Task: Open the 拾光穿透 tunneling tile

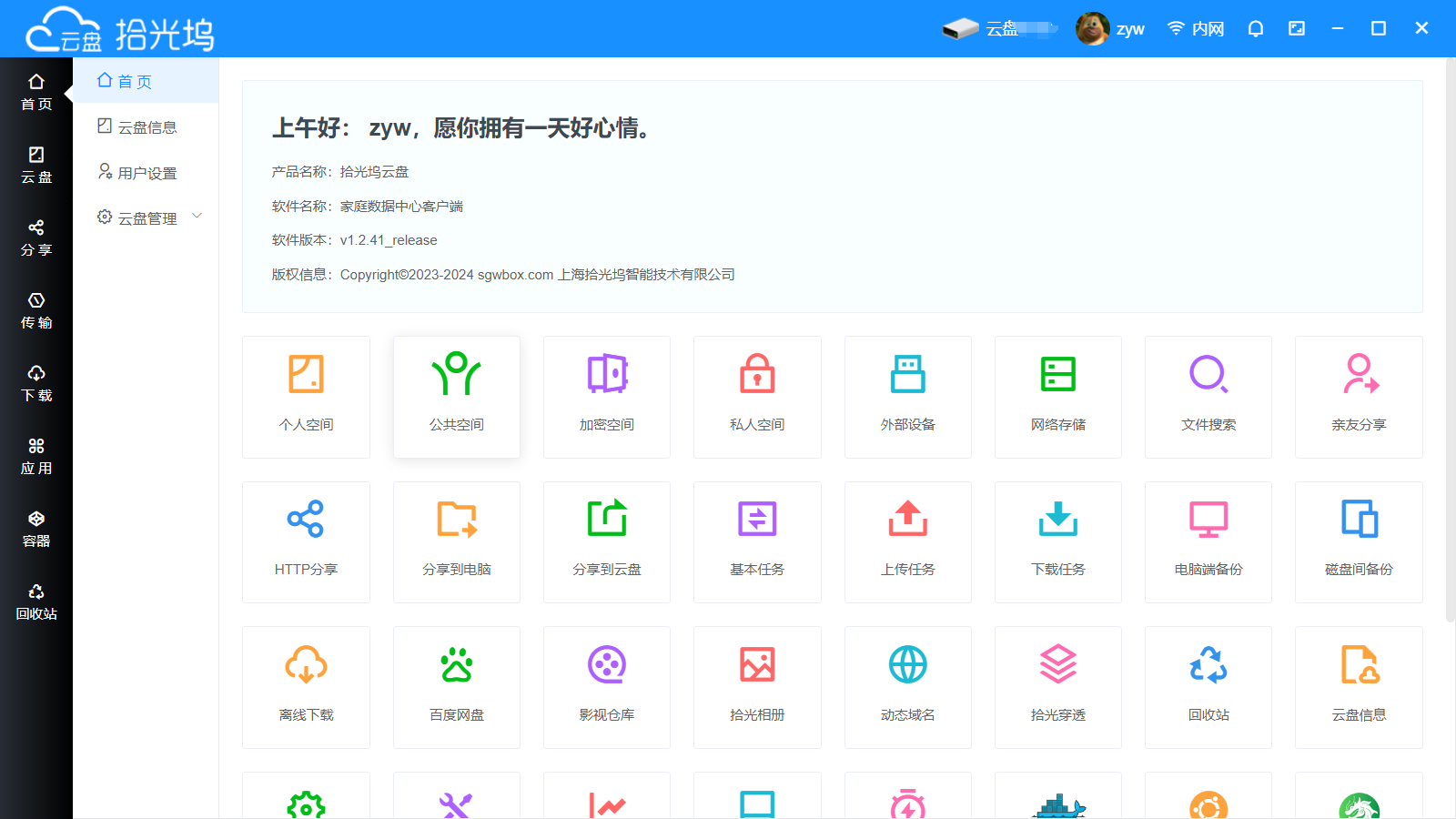Action: [1058, 687]
